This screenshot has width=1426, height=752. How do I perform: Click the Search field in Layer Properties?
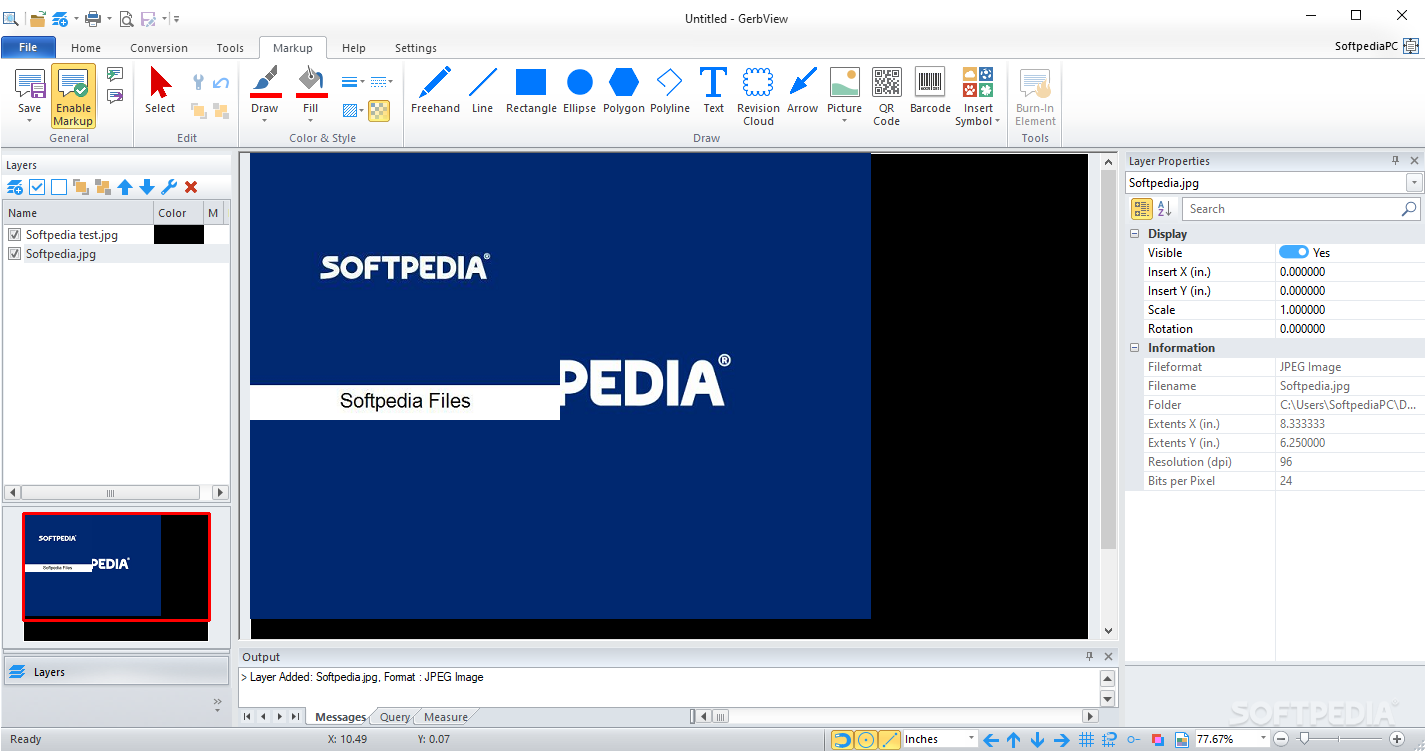[1301, 209]
